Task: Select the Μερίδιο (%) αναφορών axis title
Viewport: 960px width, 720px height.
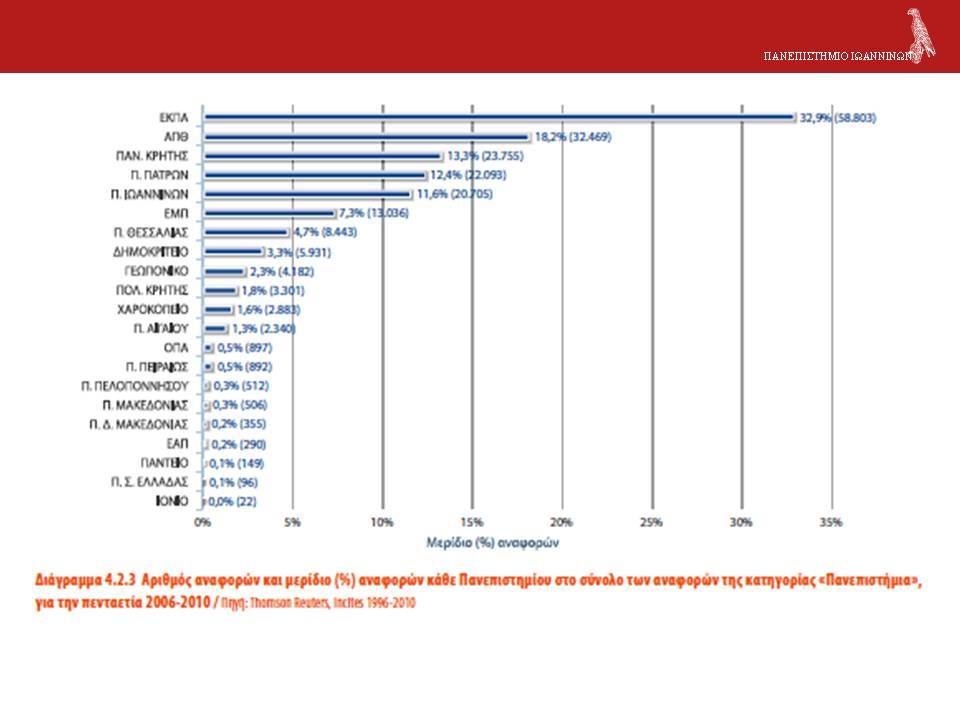Action: [x=492, y=542]
